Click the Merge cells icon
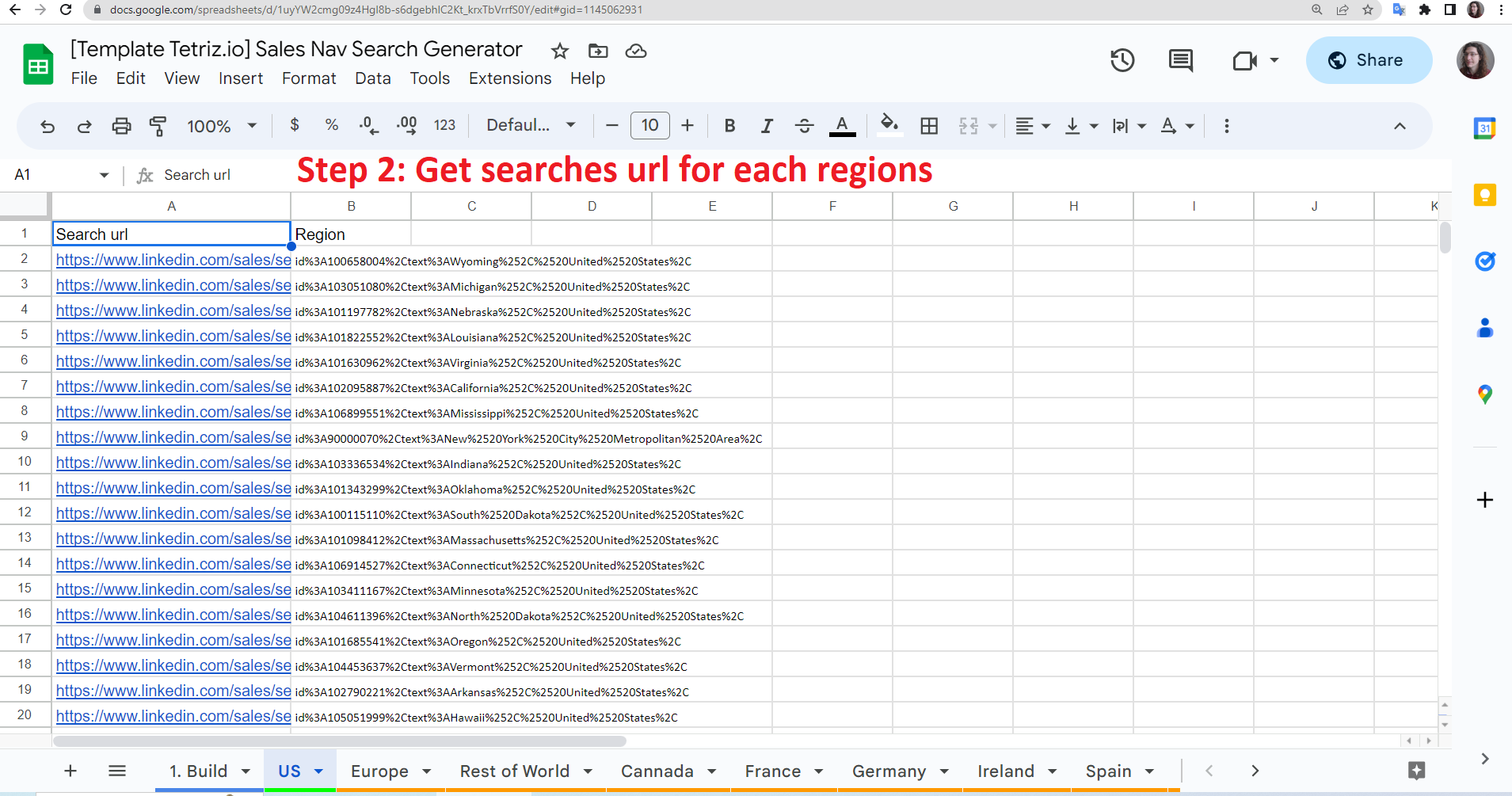This screenshot has height=796, width=1512. point(969,126)
